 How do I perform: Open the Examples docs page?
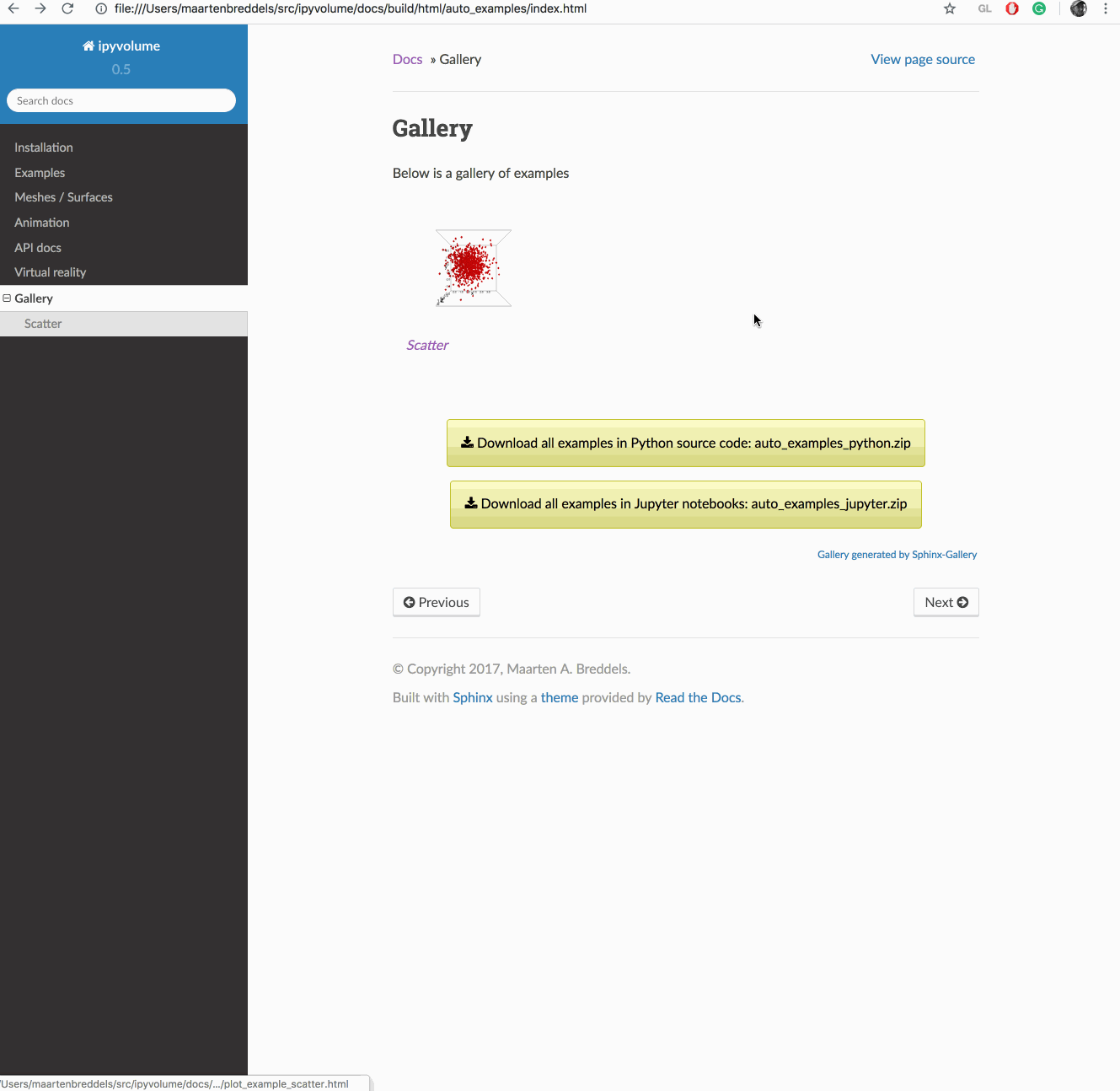[40, 173]
